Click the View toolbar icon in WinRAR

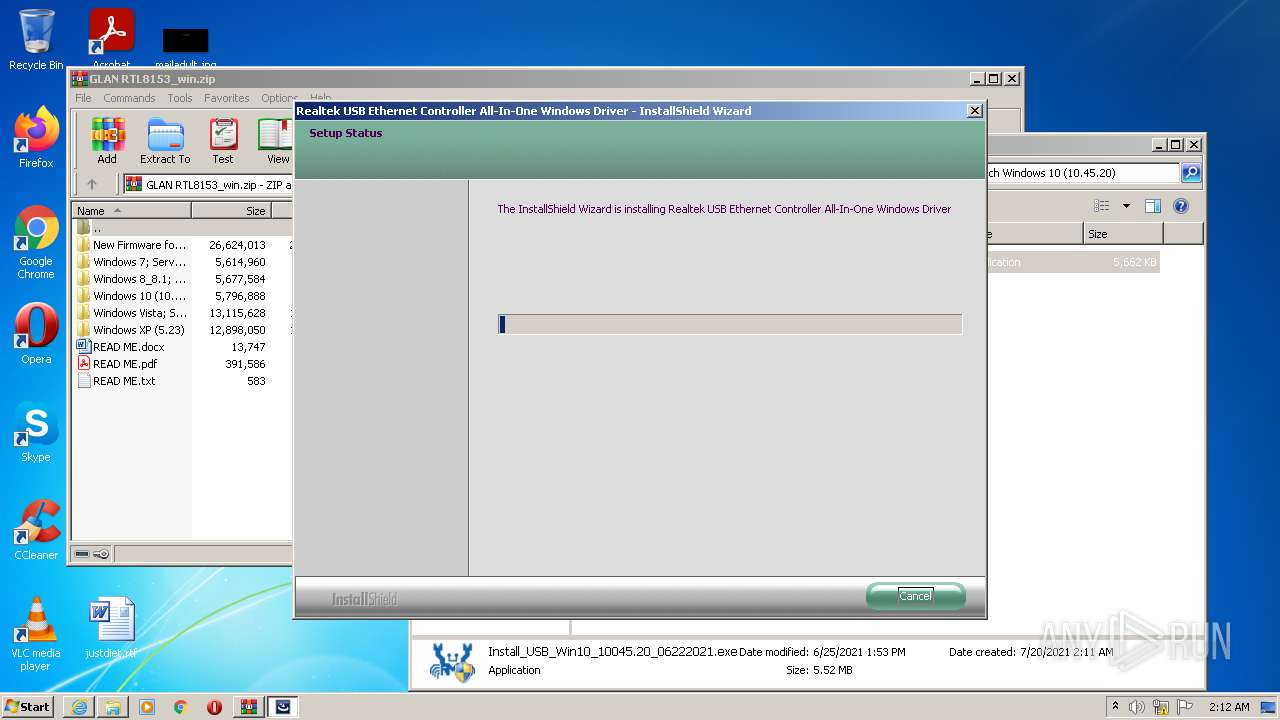click(x=276, y=140)
